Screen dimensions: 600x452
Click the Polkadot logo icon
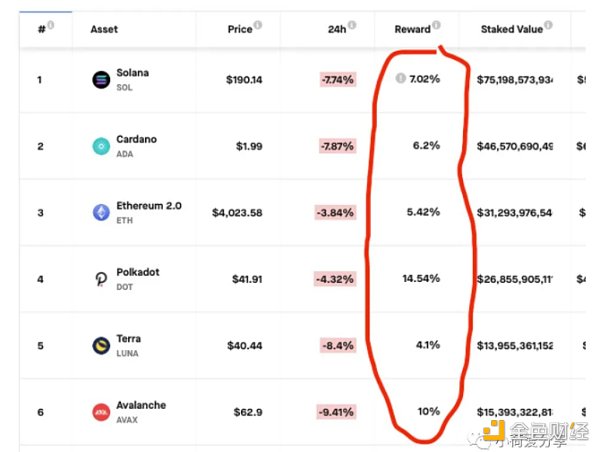tap(101, 279)
